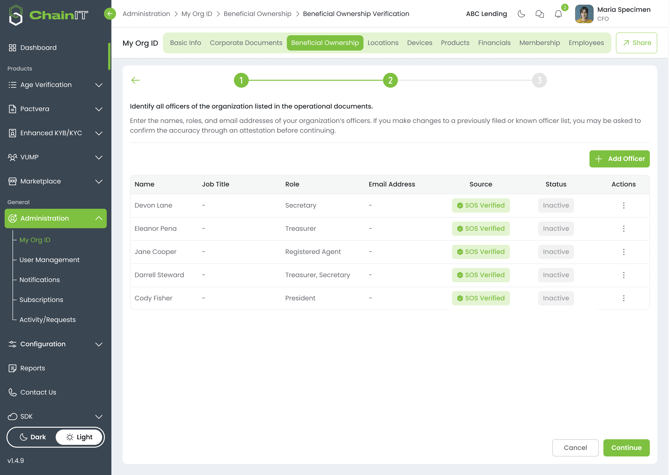
Task: Click the moon theme icon in header
Action: pyautogui.click(x=521, y=14)
